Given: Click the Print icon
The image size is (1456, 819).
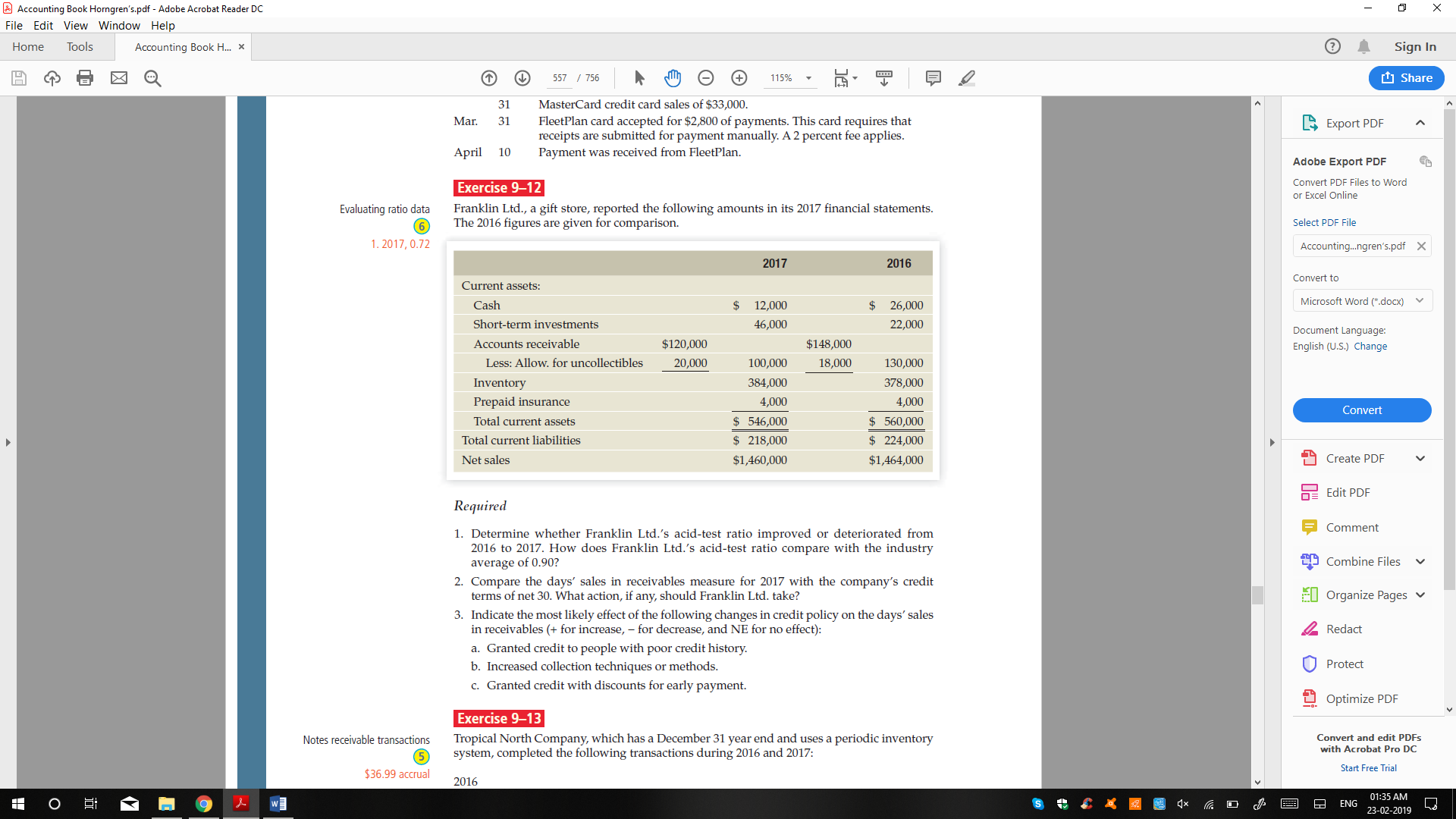Looking at the screenshot, I should pyautogui.click(x=85, y=77).
